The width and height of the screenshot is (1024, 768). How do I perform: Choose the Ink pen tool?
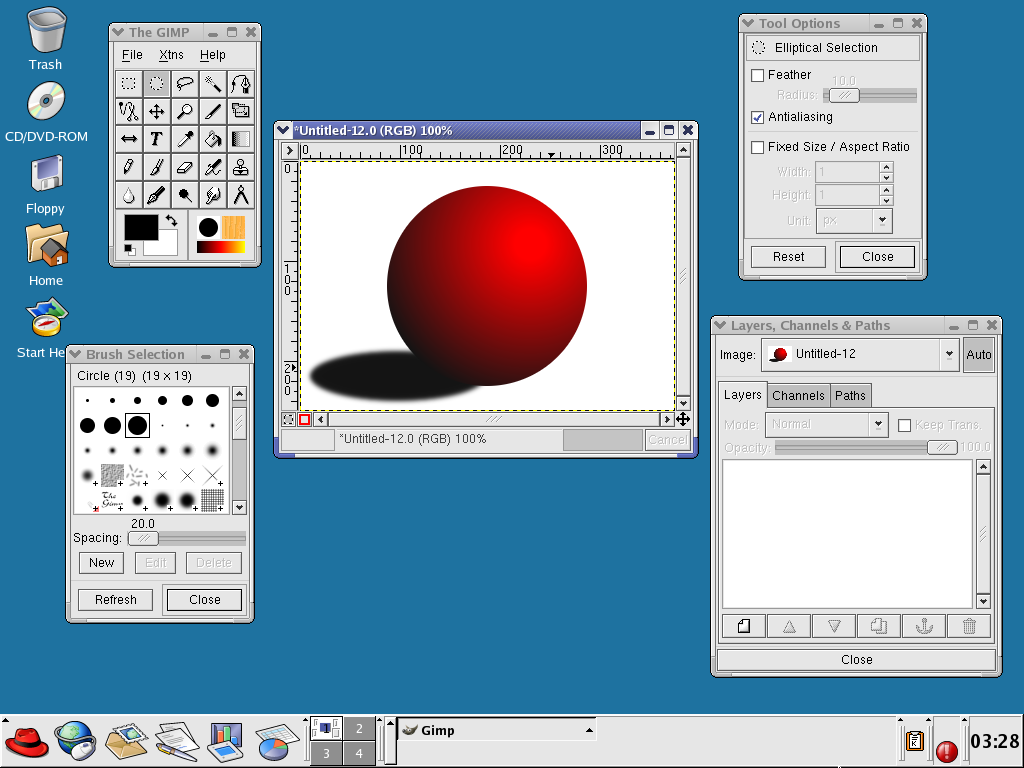tap(157, 195)
